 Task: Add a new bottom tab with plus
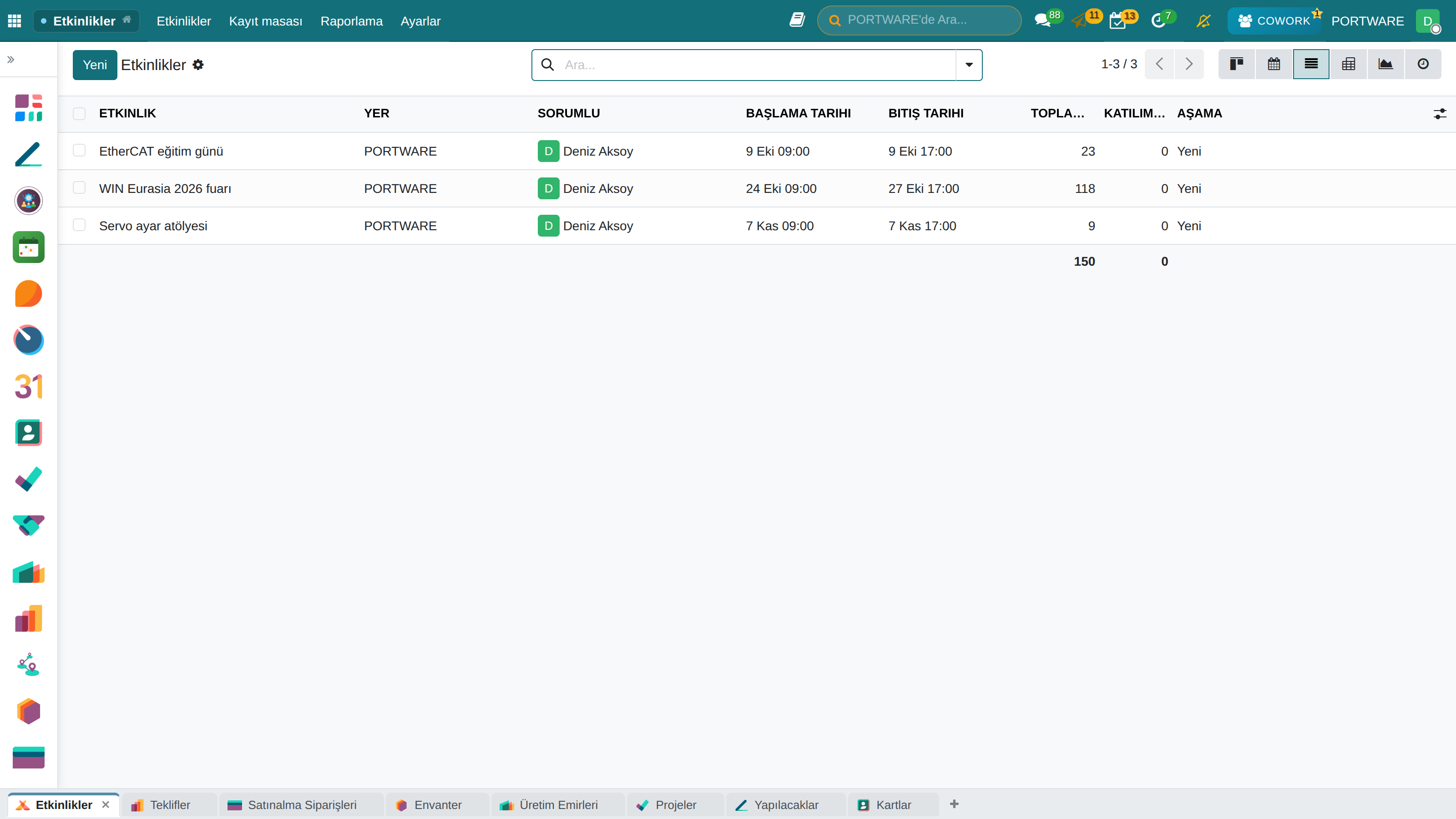click(x=954, y=804)
